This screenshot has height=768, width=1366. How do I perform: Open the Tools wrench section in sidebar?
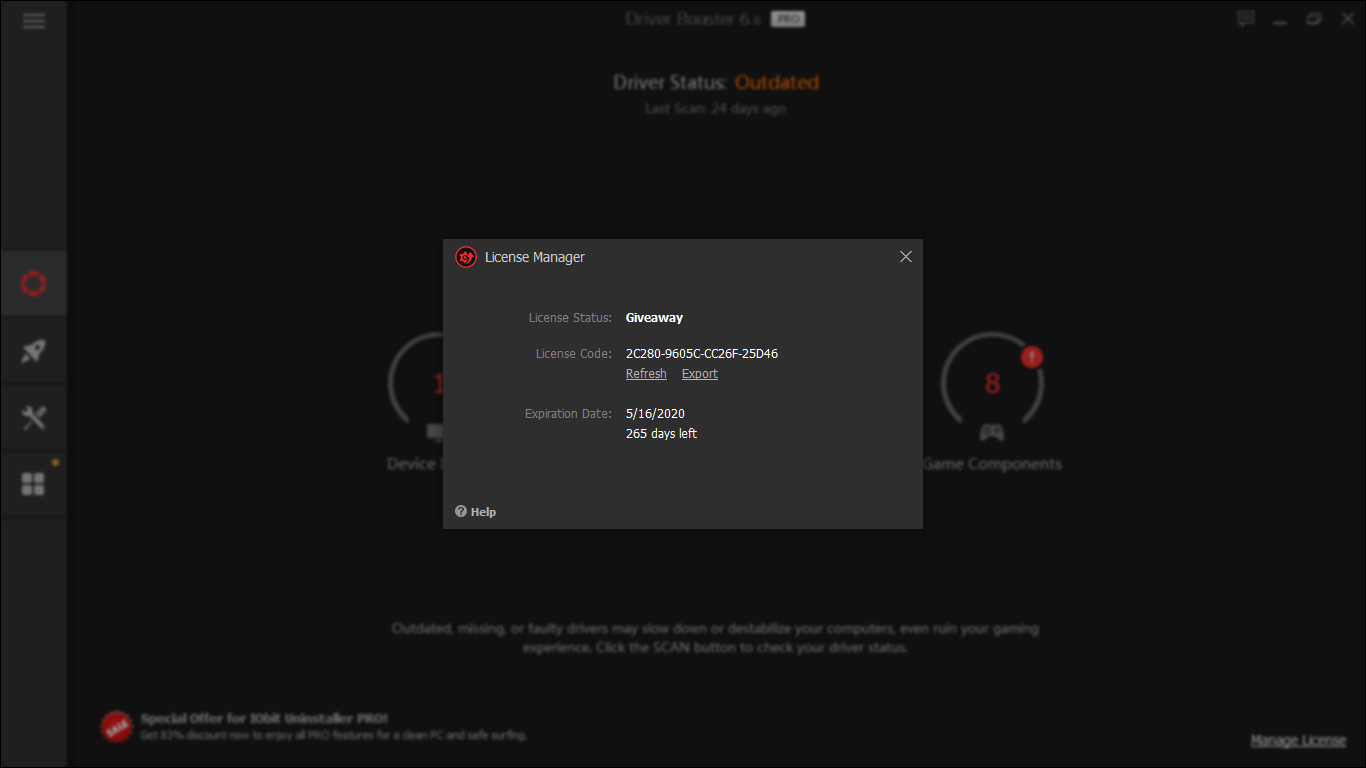point(34,418)
